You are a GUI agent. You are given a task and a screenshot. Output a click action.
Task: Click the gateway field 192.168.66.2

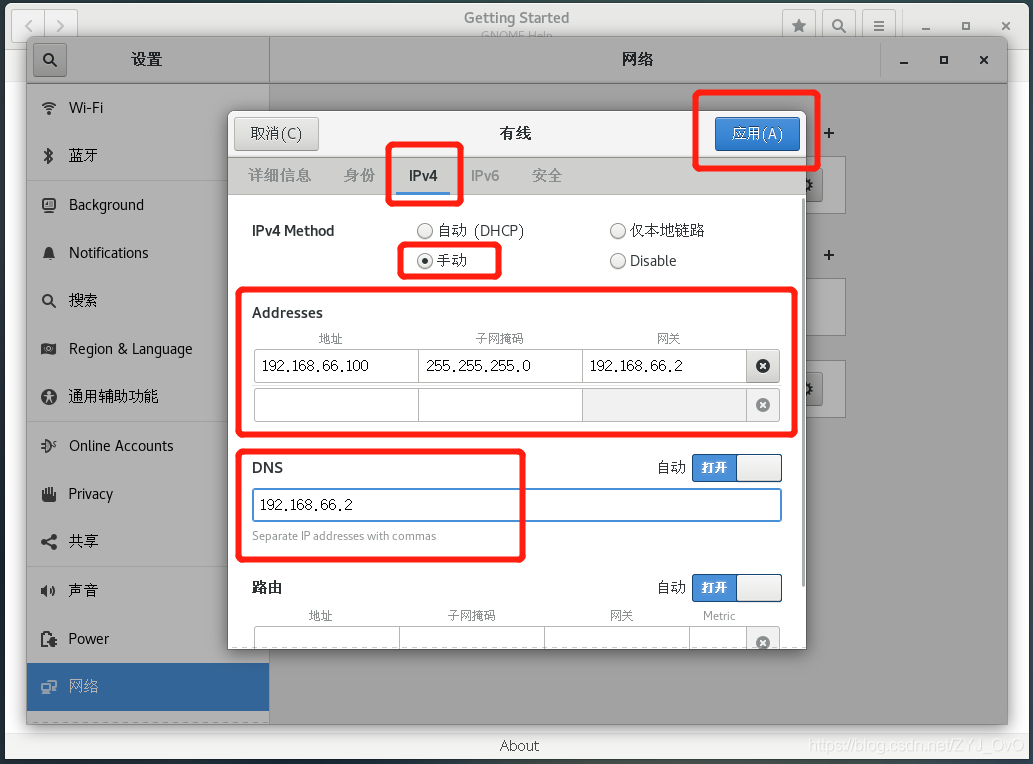(x=664, y=366)
